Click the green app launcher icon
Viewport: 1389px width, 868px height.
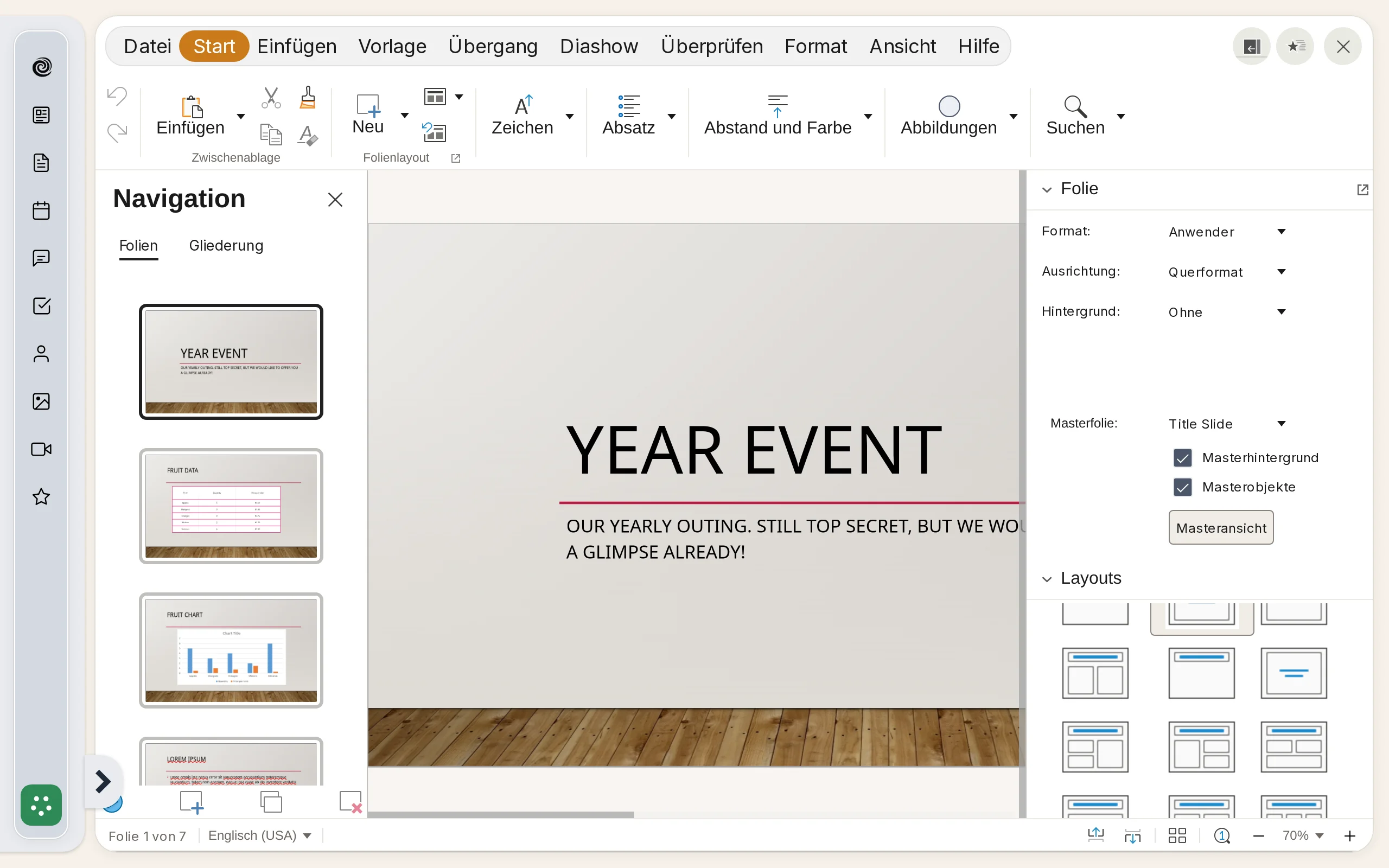pyautogui.click(x=41, y=805)
